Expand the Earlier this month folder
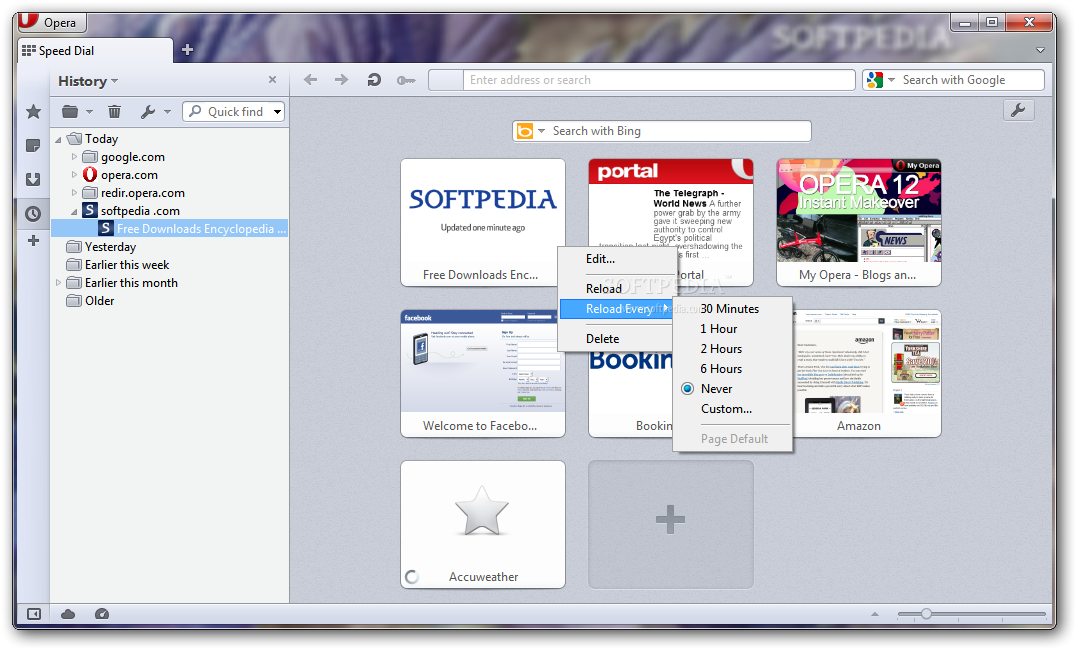Viewport: 1077px width, 650px height. tap(58, 282)
